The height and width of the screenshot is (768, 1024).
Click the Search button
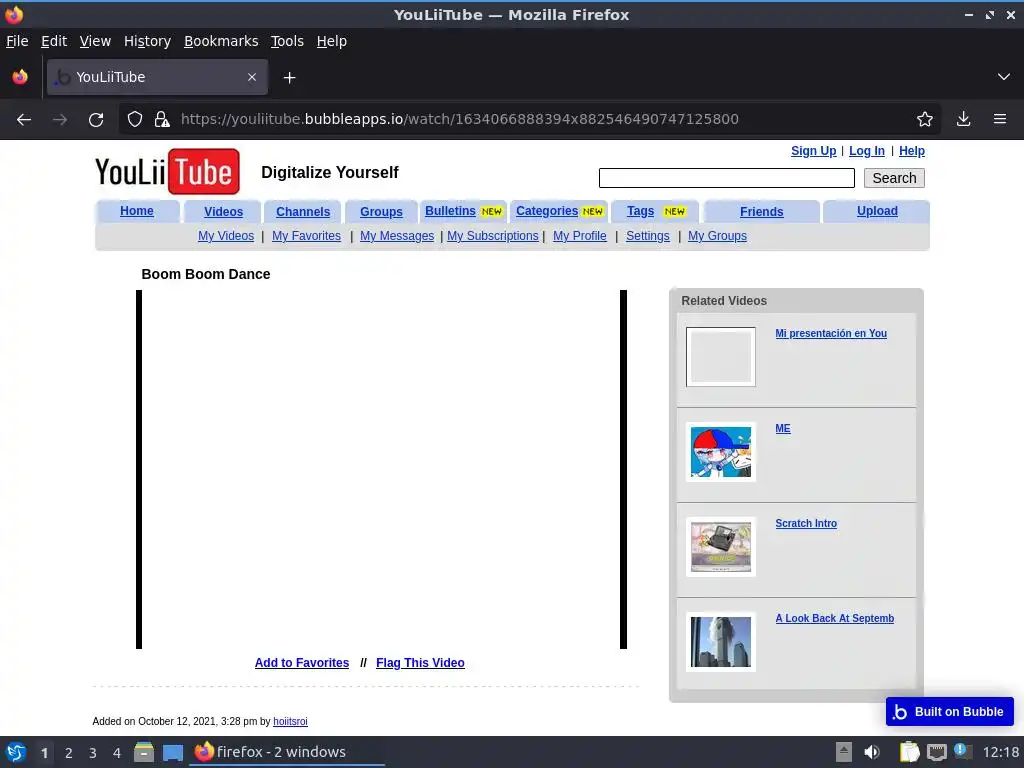(894, 178)
